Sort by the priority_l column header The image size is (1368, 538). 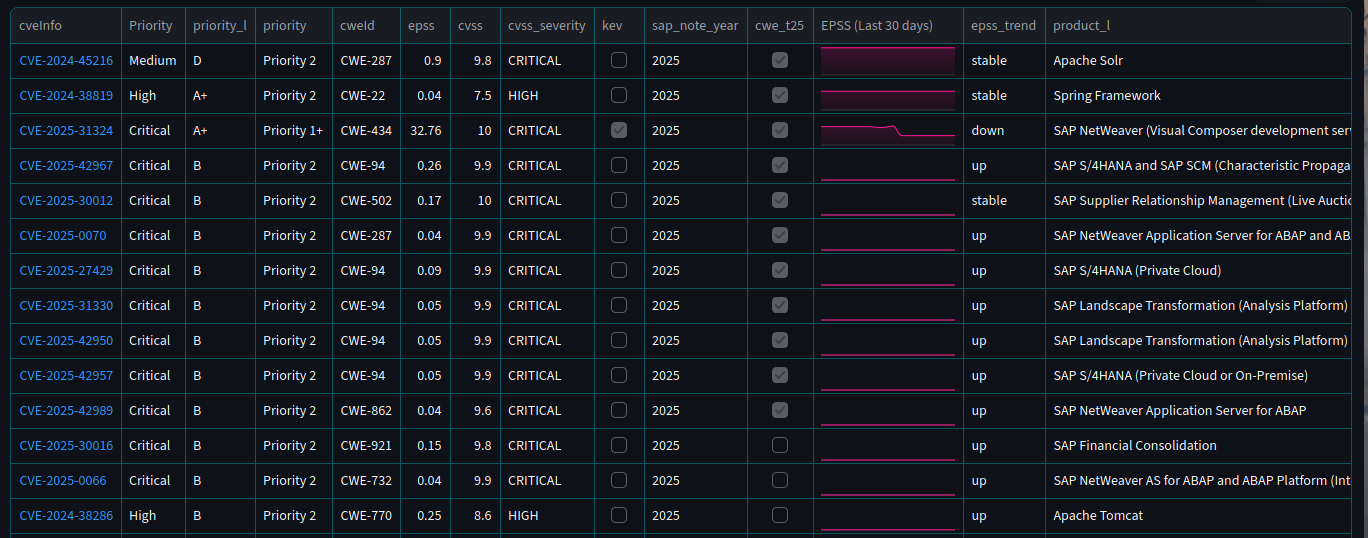[x=220, y=25]
